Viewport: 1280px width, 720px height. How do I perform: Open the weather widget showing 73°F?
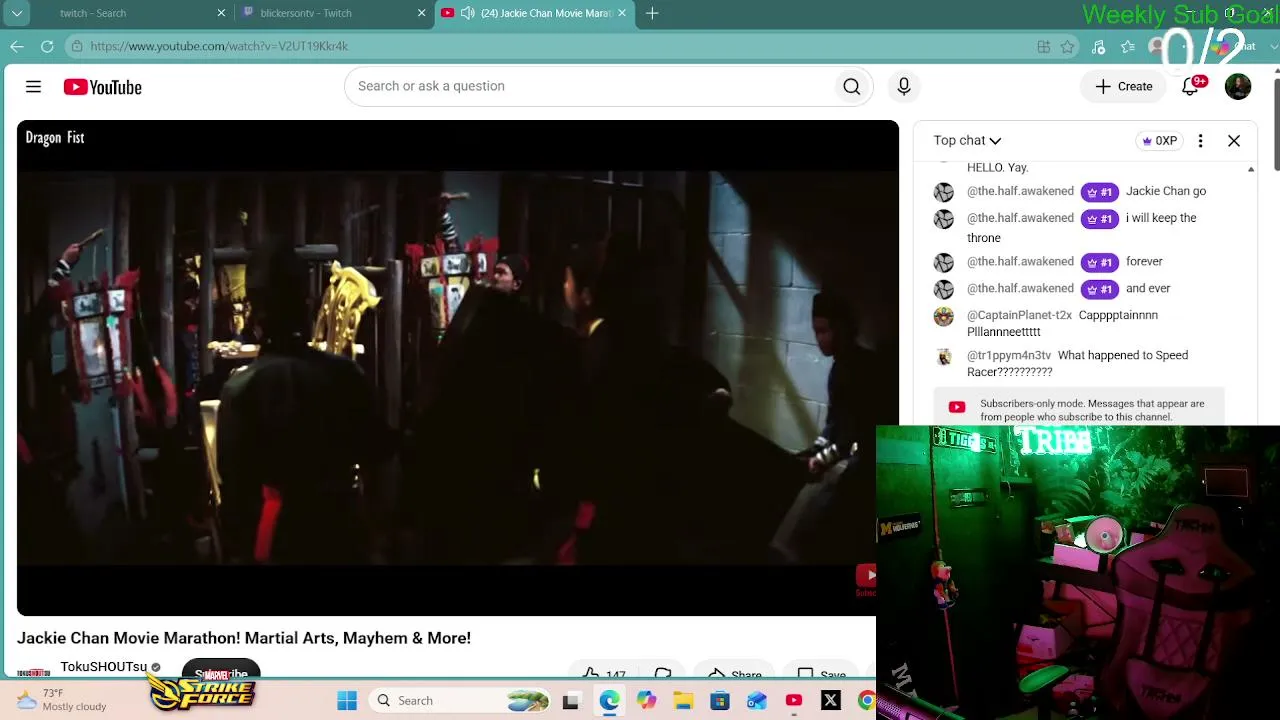(62, 700)
